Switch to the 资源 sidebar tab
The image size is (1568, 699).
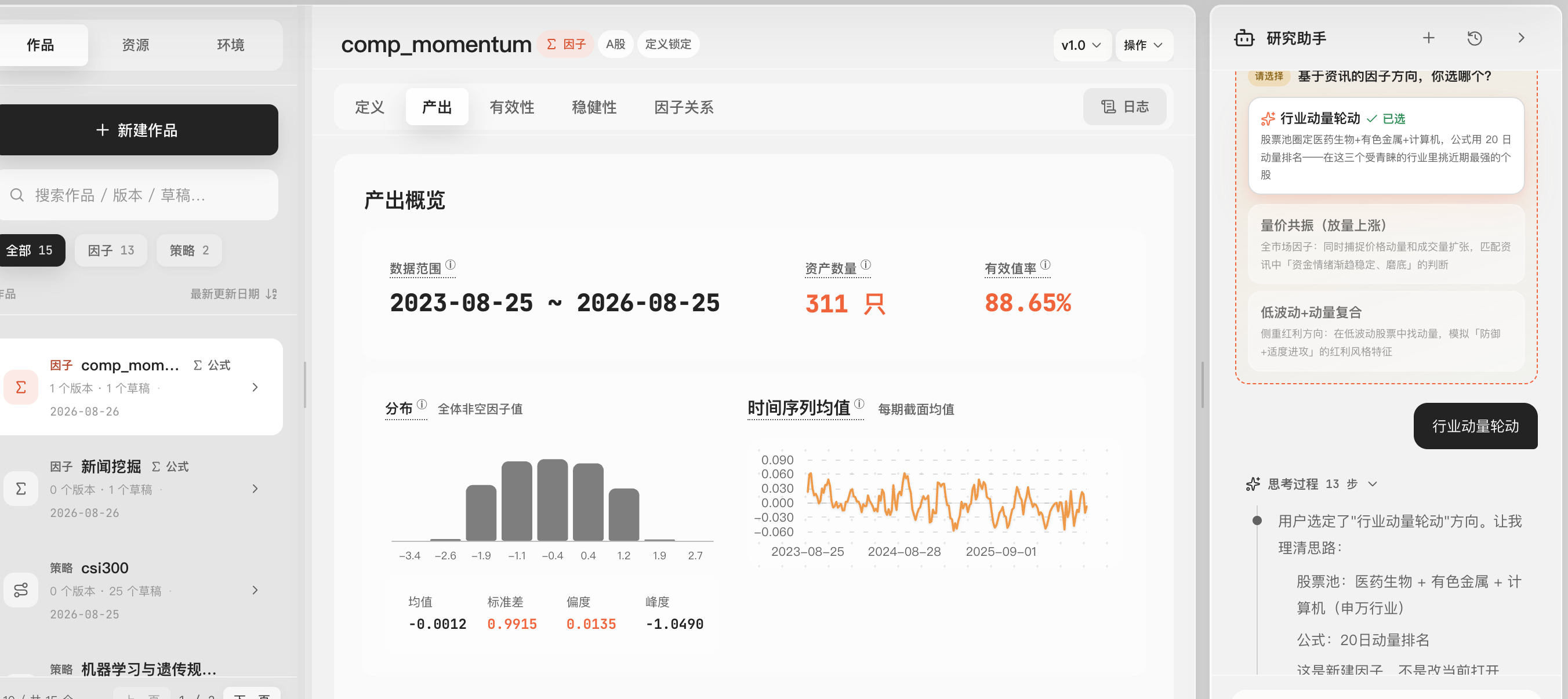(135, 45)
